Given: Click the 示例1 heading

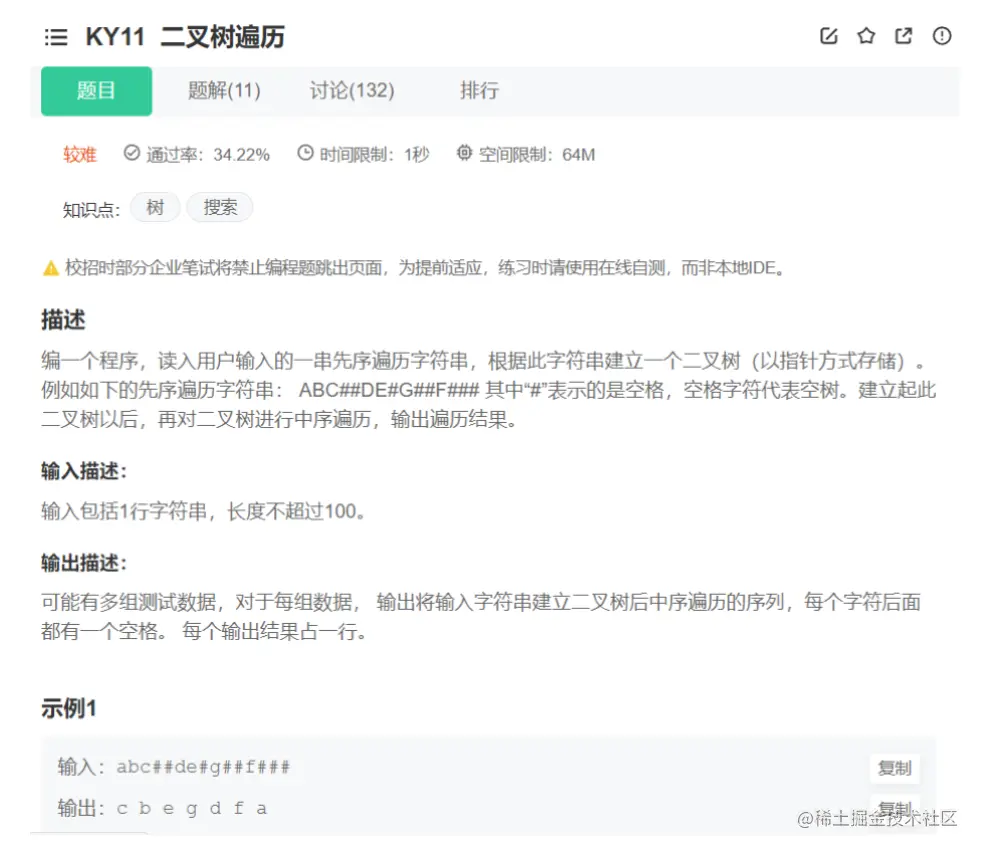Looking at the screenshot, I should click(69, 709).
